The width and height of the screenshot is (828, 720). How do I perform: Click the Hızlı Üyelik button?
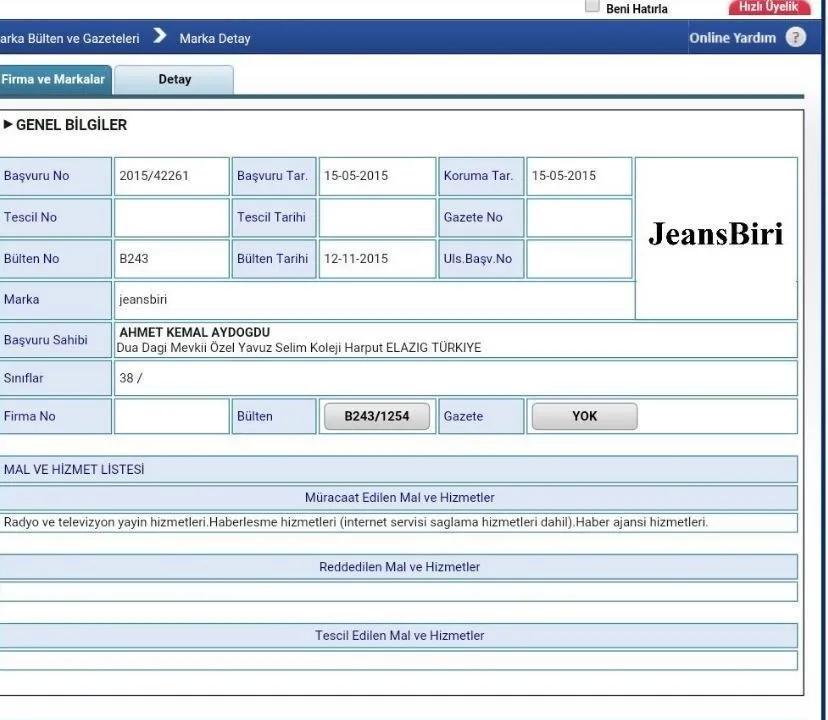(769, 7)
